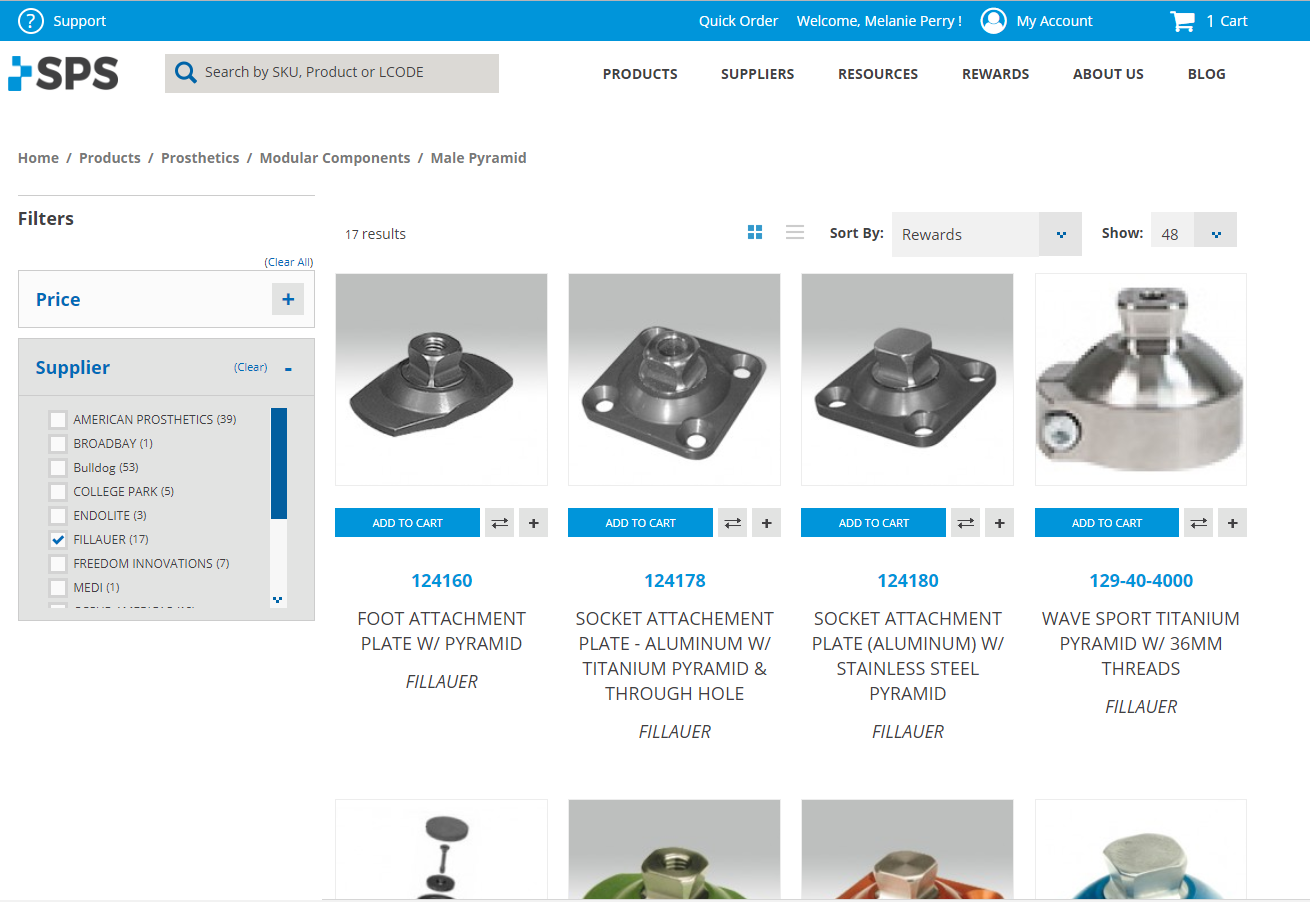Click the Quick Order link

[738, 21]
